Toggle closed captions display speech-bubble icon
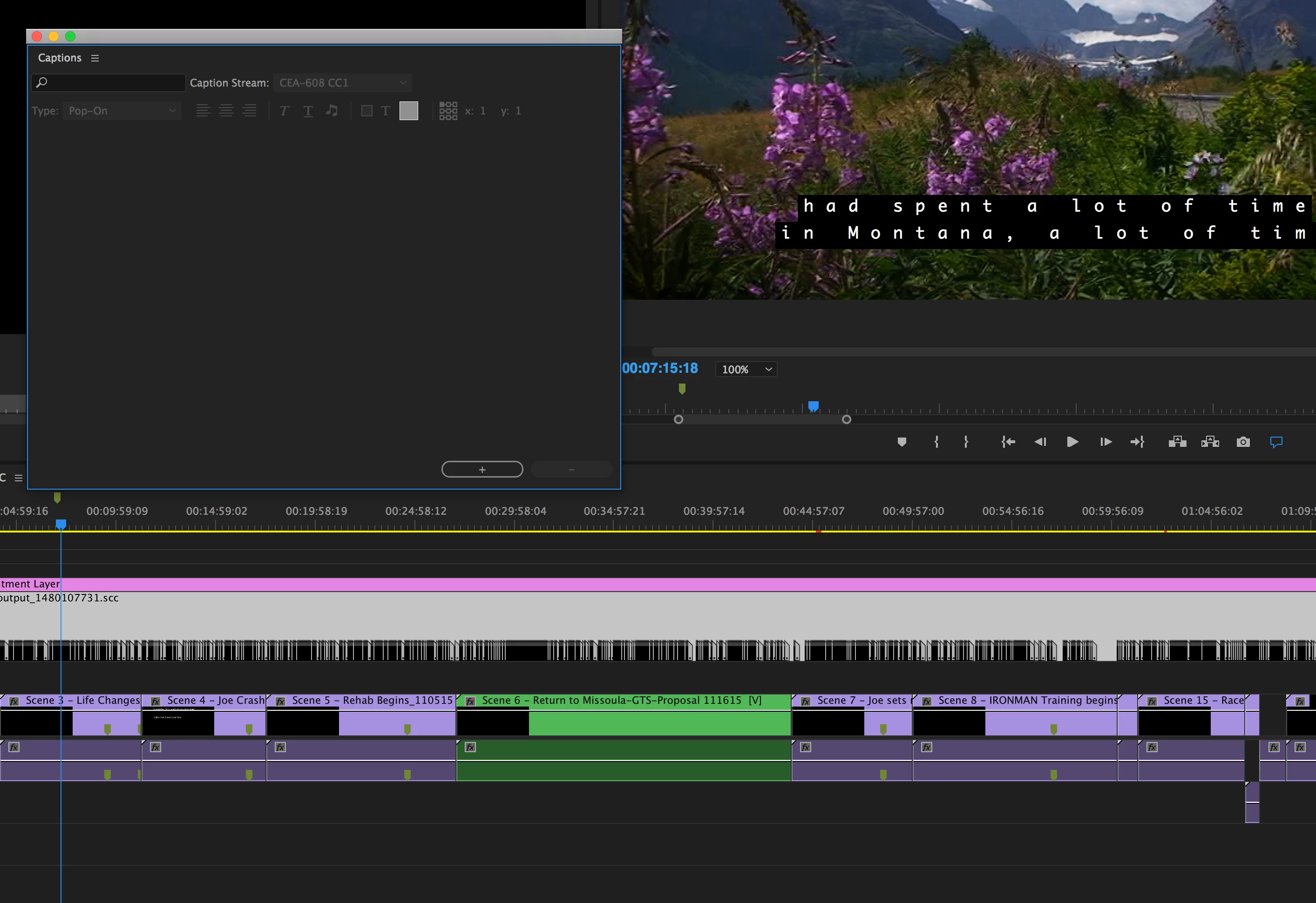 click(x=1276, y=442)
